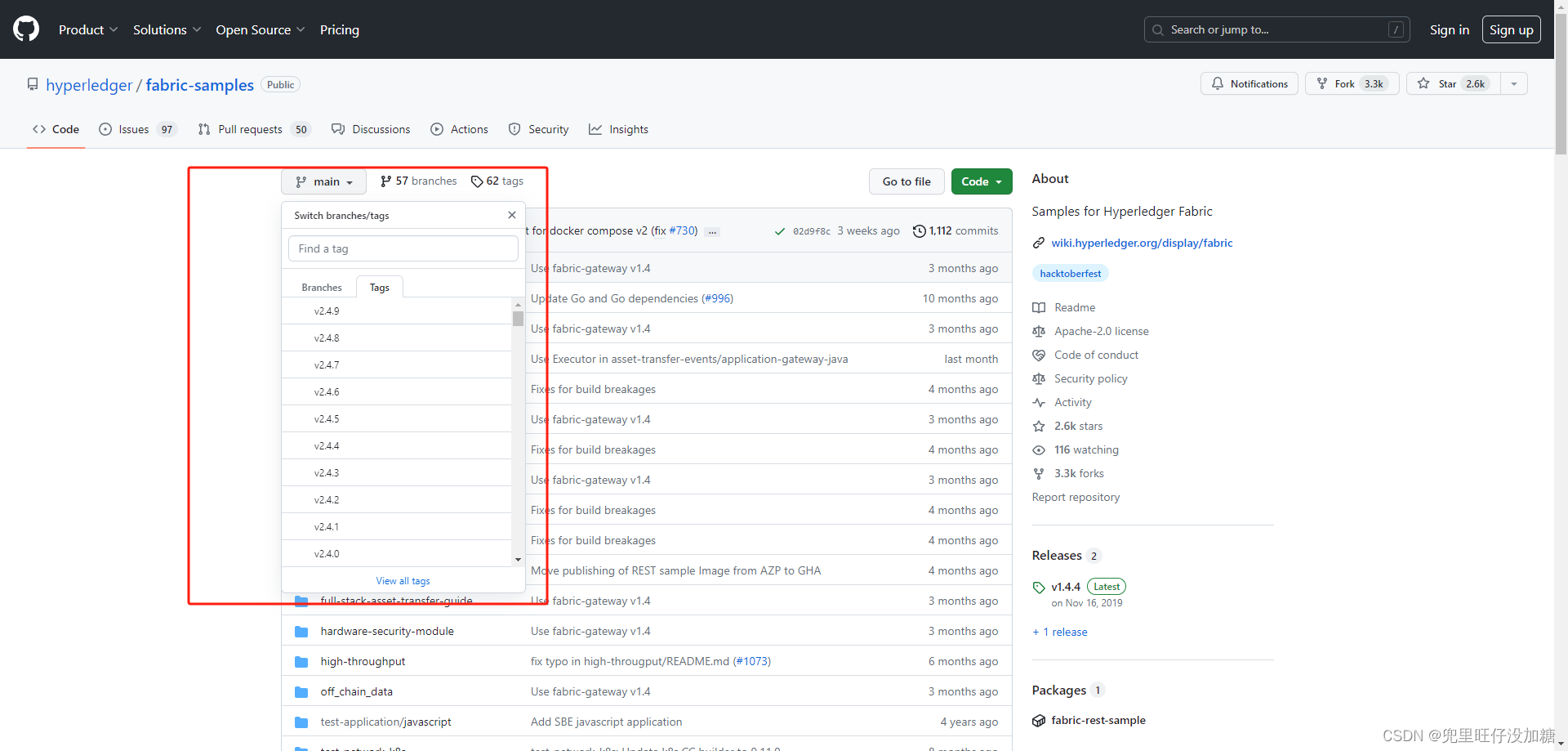Image resolution: width=1568 pixels, height=751 pixels.
Task: Expand the Product menu
Action: [x=88, y=29]
